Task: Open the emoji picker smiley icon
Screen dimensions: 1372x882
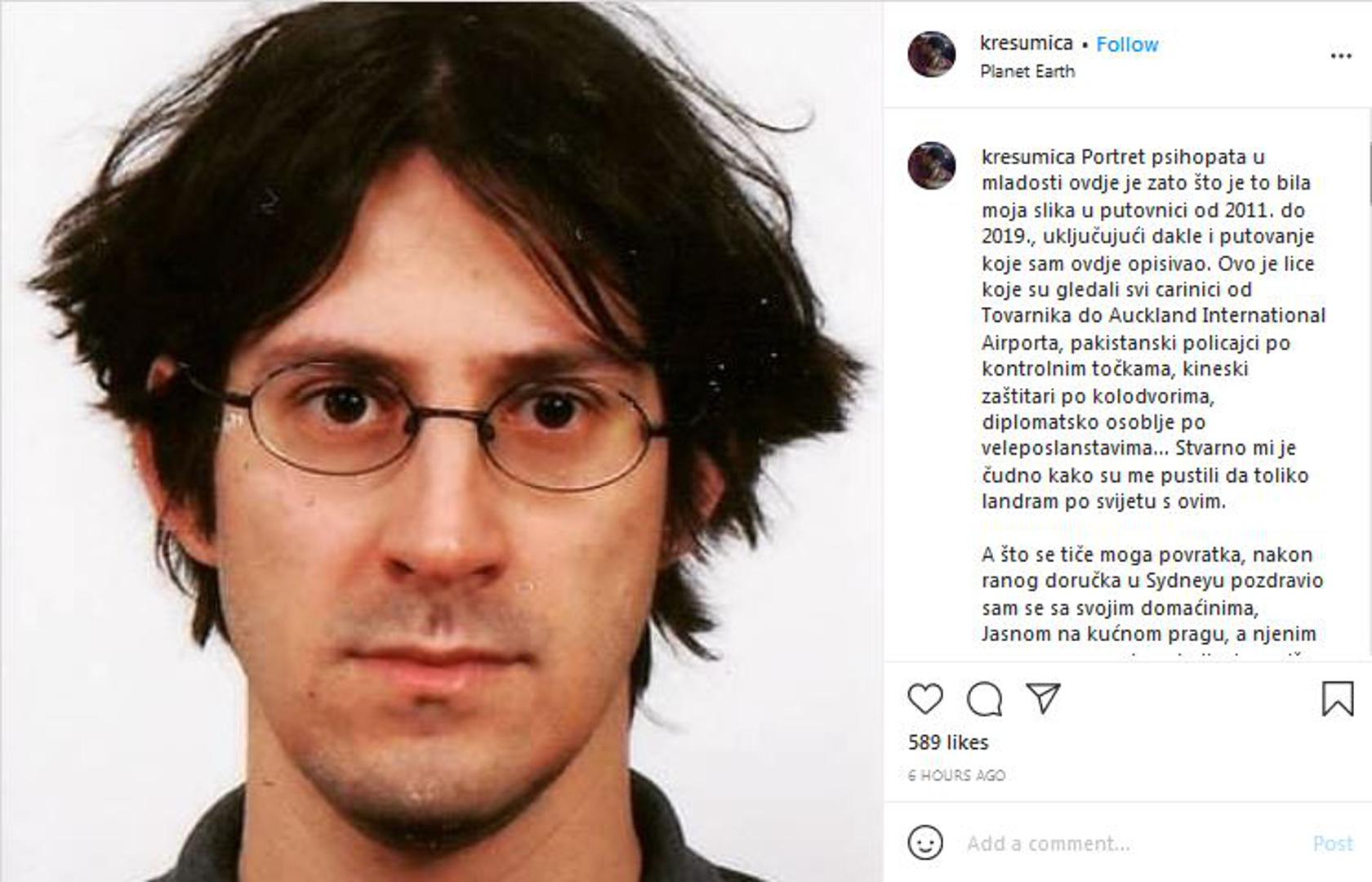Action: coord(925,843)
